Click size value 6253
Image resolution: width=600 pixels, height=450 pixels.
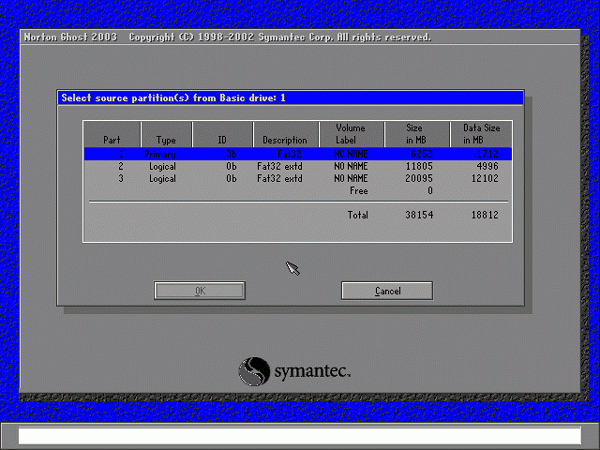[421, 154]
